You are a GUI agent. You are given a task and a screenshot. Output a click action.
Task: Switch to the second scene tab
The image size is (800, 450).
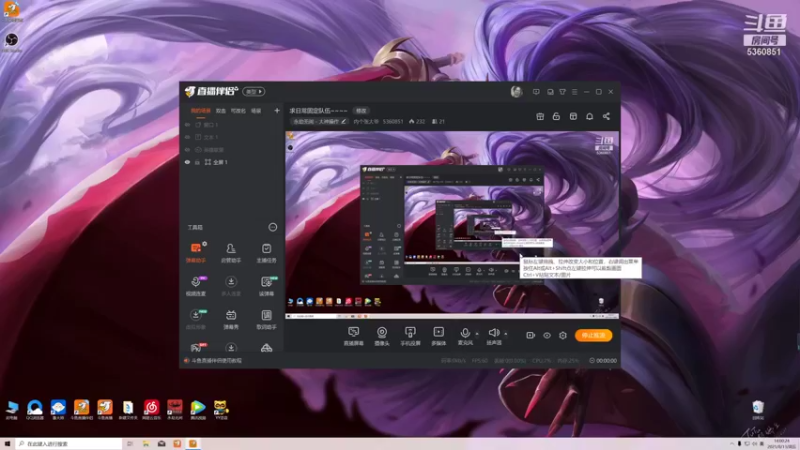(x=220, y=111)
